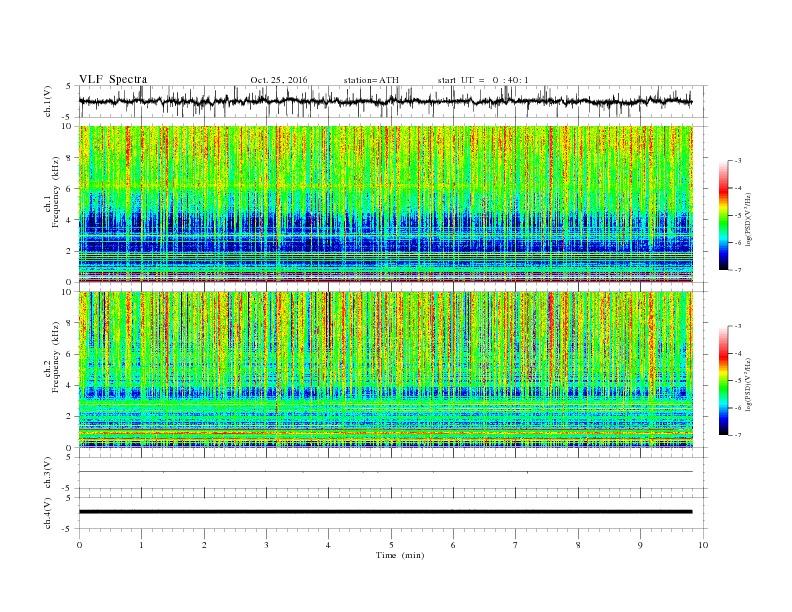792x612 pixels.
Task: Click the "3" tick label on time axis
Action: (266, 545)
